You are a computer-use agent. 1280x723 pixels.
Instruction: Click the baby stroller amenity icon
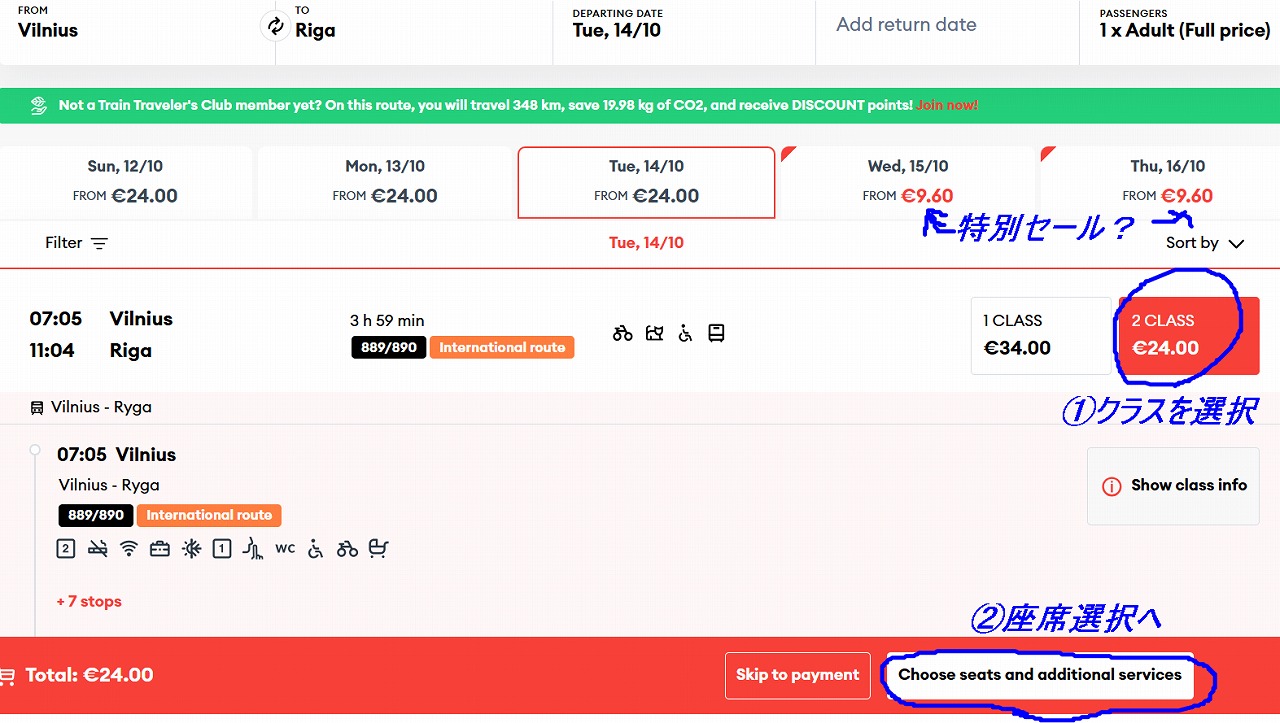pos(378,548)
